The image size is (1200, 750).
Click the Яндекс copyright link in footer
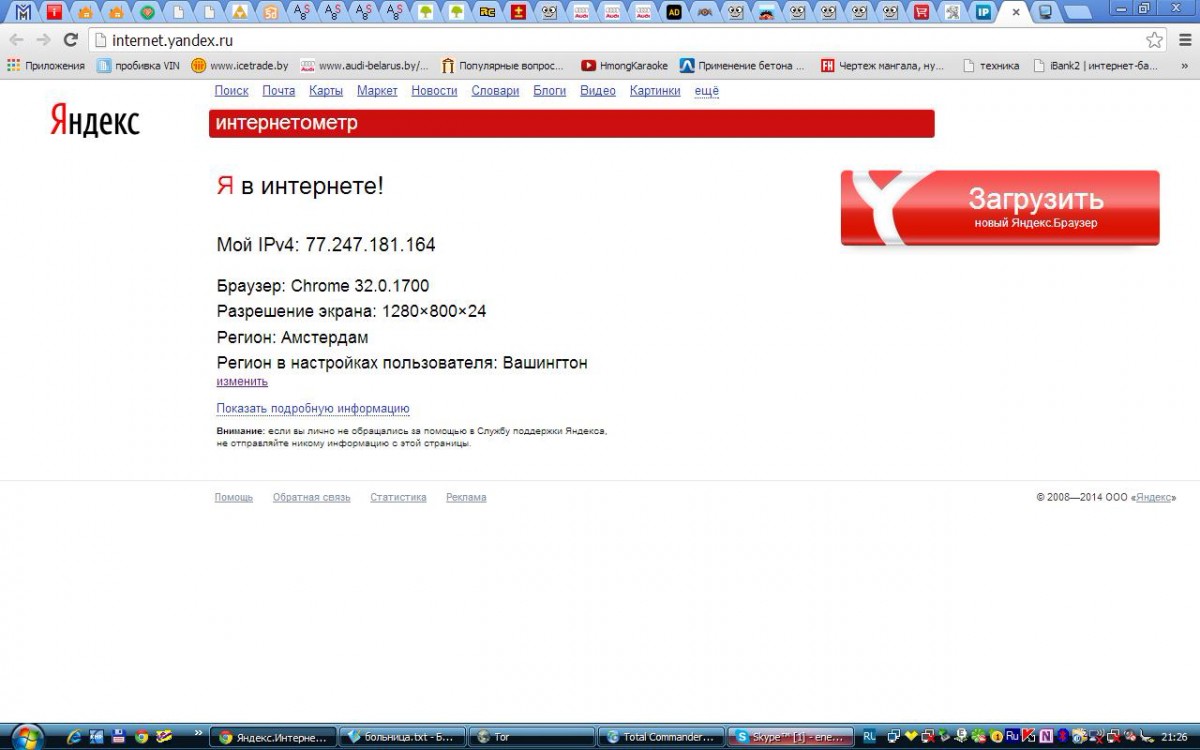click(1154, 497)
